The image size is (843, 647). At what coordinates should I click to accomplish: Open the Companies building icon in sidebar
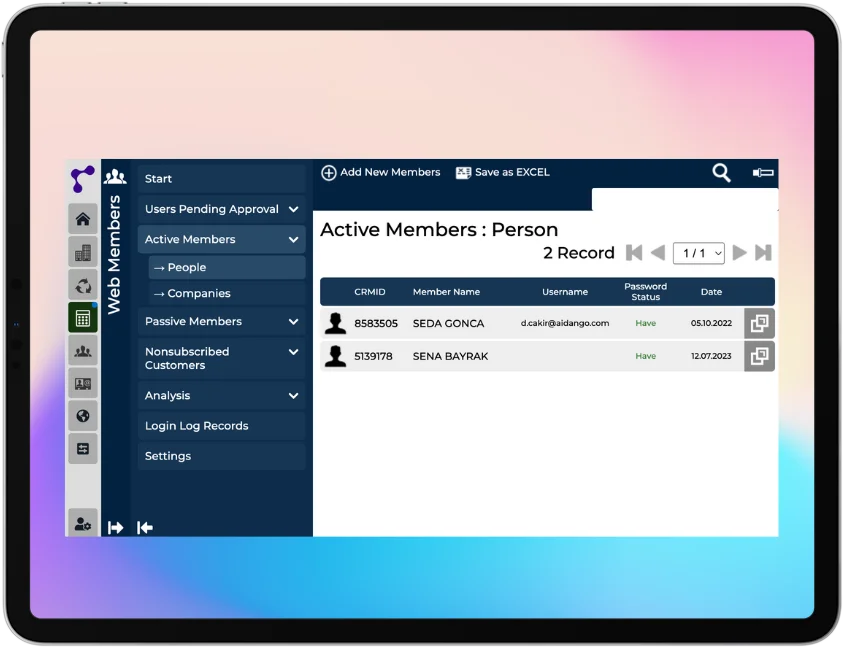coord(83,252)
